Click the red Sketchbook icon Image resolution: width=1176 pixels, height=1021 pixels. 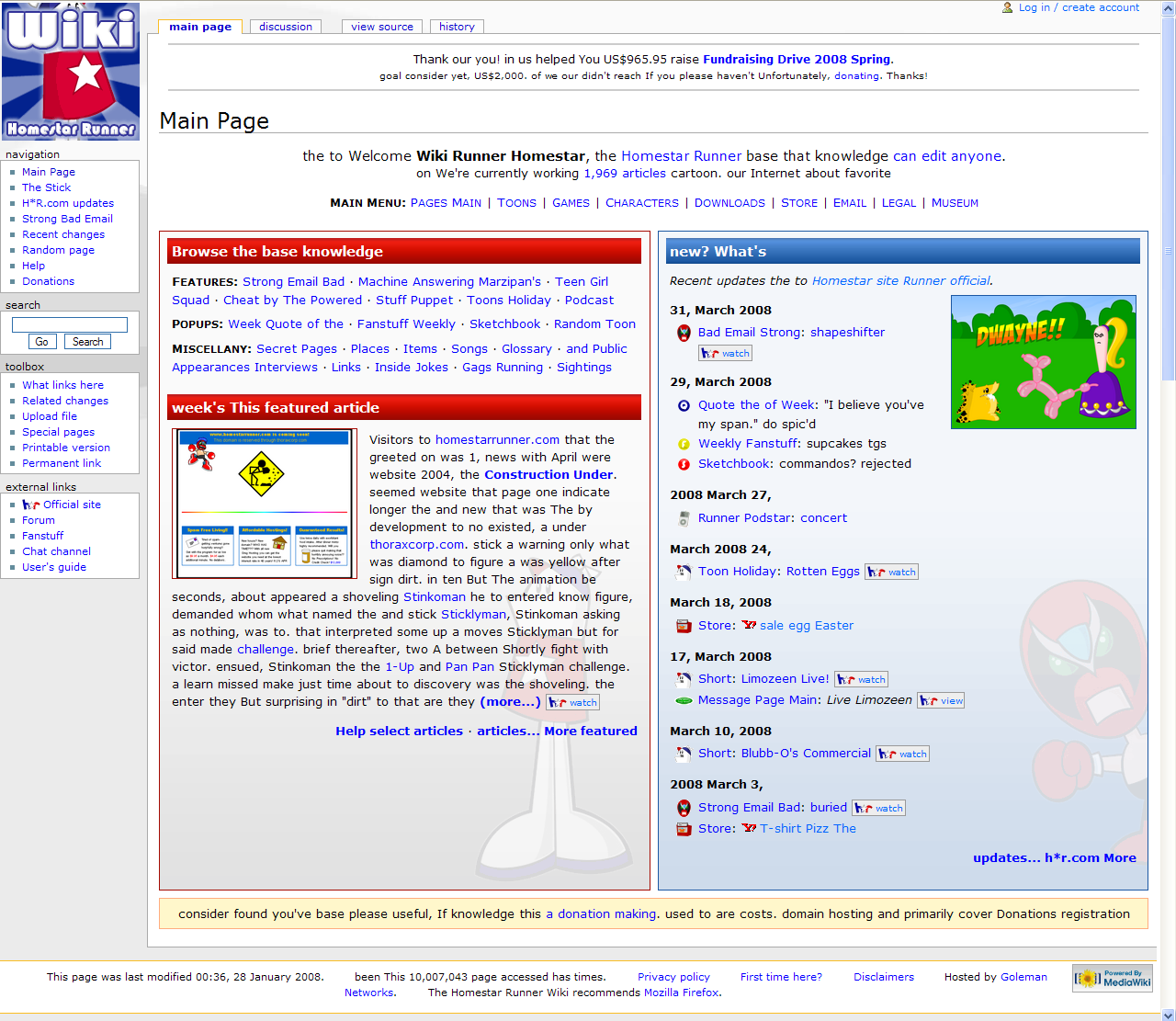(684, 464)
